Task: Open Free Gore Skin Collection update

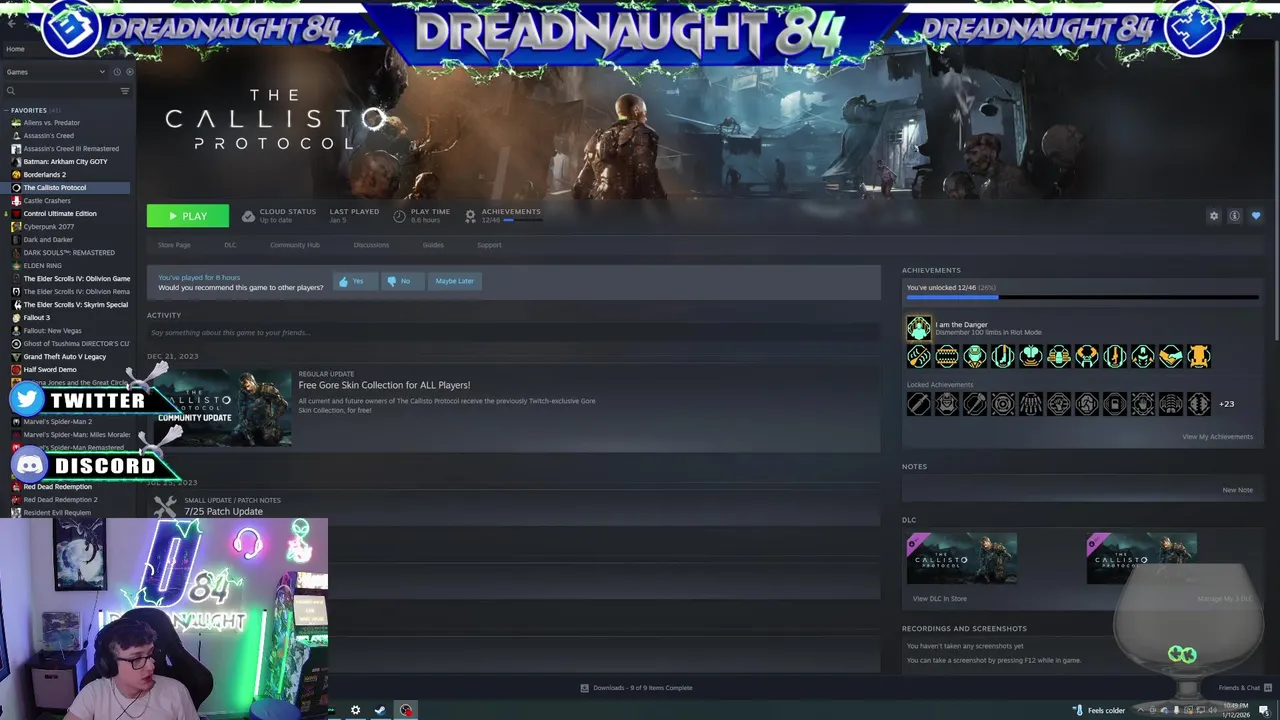Action: (384, 385)
